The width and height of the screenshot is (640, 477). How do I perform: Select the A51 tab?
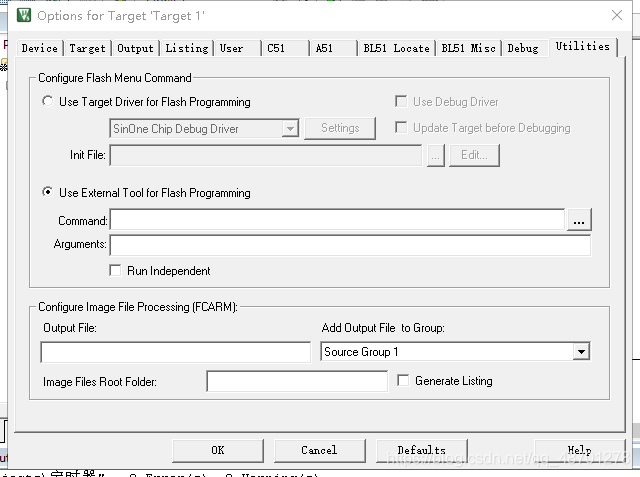tap(333, 48)
